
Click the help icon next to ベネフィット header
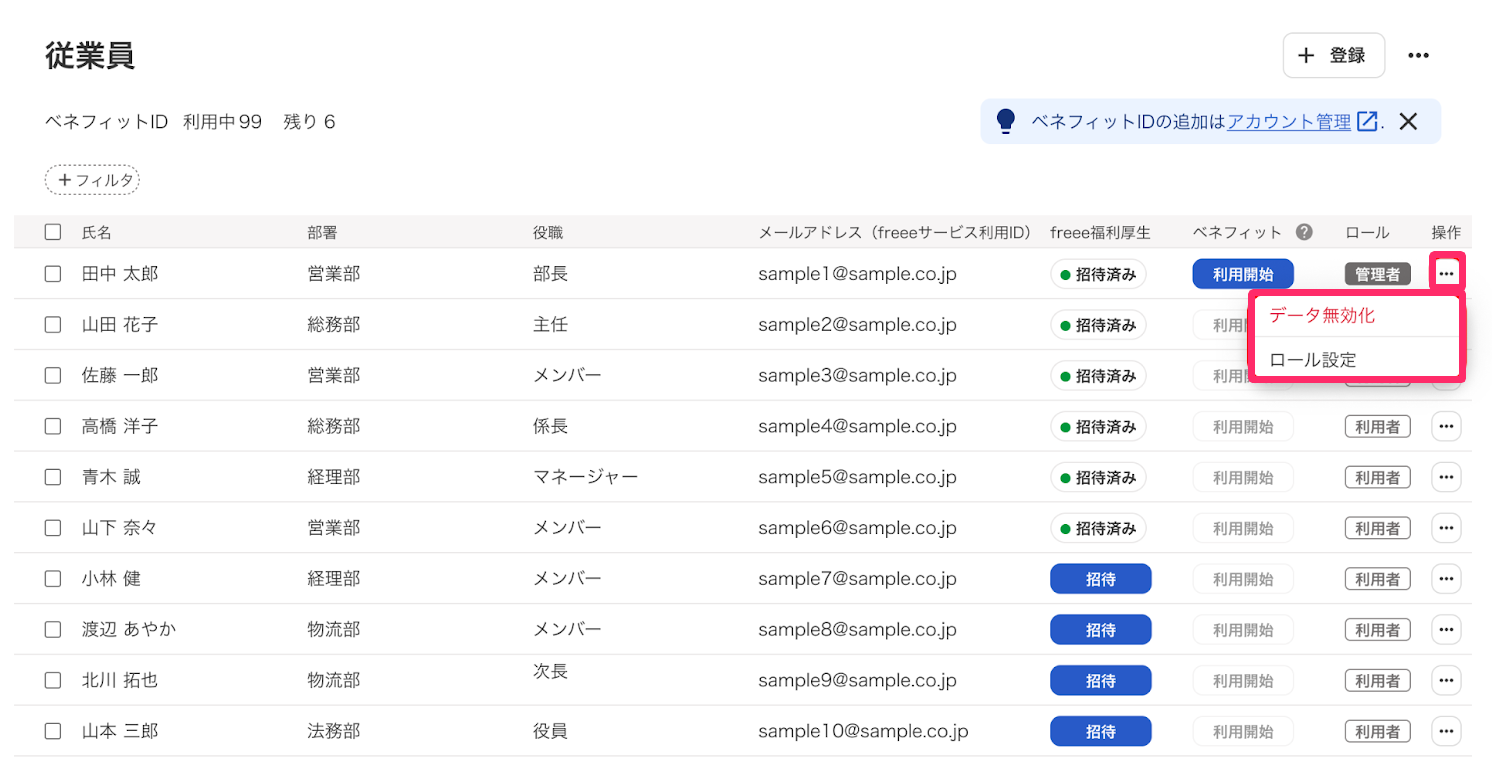pos(1304,232)
